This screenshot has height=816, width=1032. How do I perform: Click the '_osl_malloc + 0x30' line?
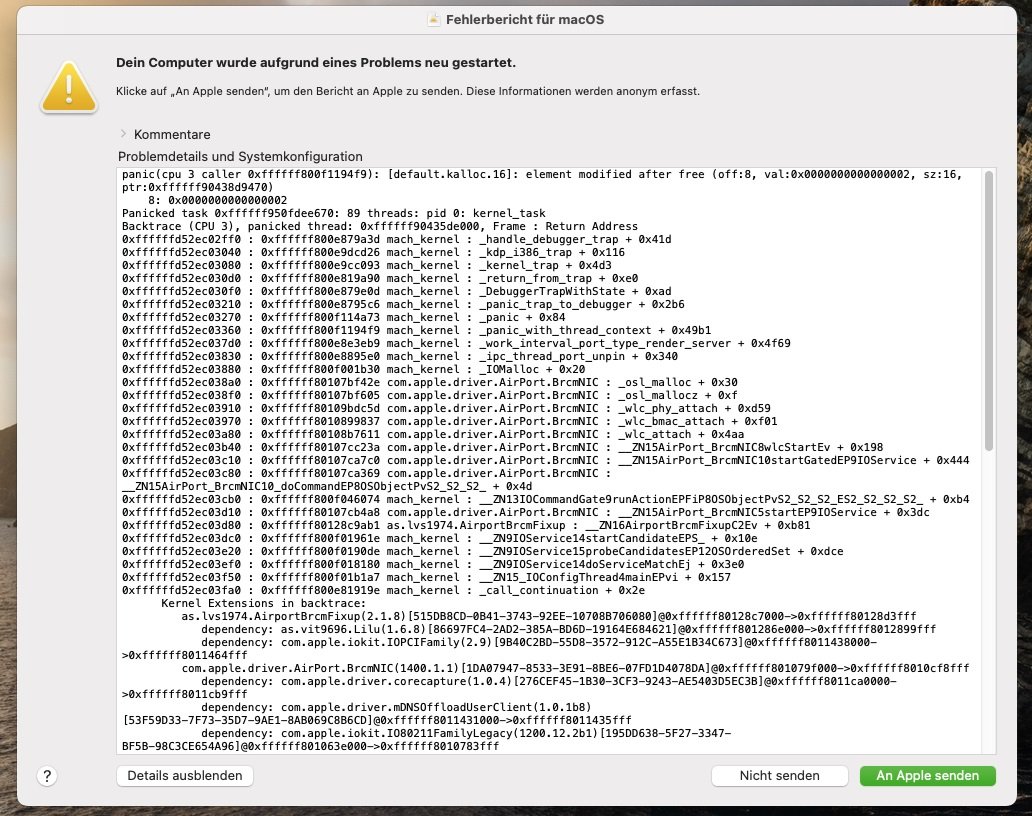430,382
